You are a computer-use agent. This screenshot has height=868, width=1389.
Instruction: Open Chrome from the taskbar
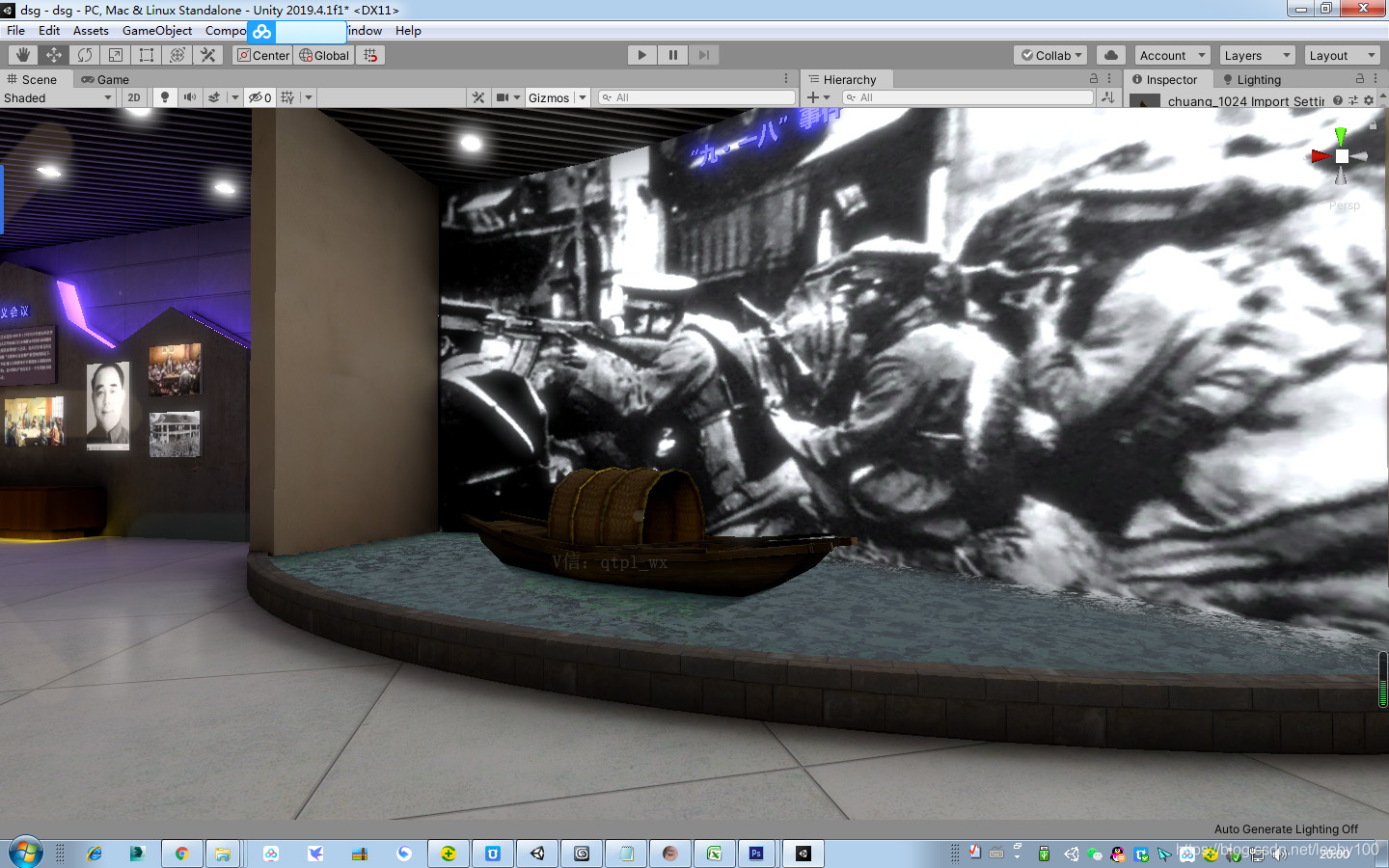coord(181,854)
